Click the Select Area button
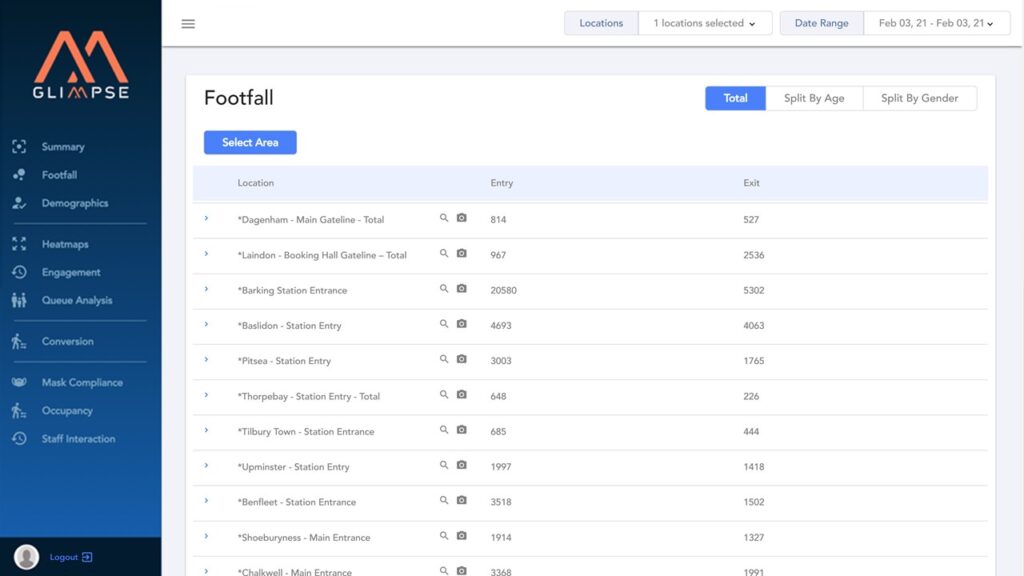Screen dimensions: 1024x576 tap(250, 142)
